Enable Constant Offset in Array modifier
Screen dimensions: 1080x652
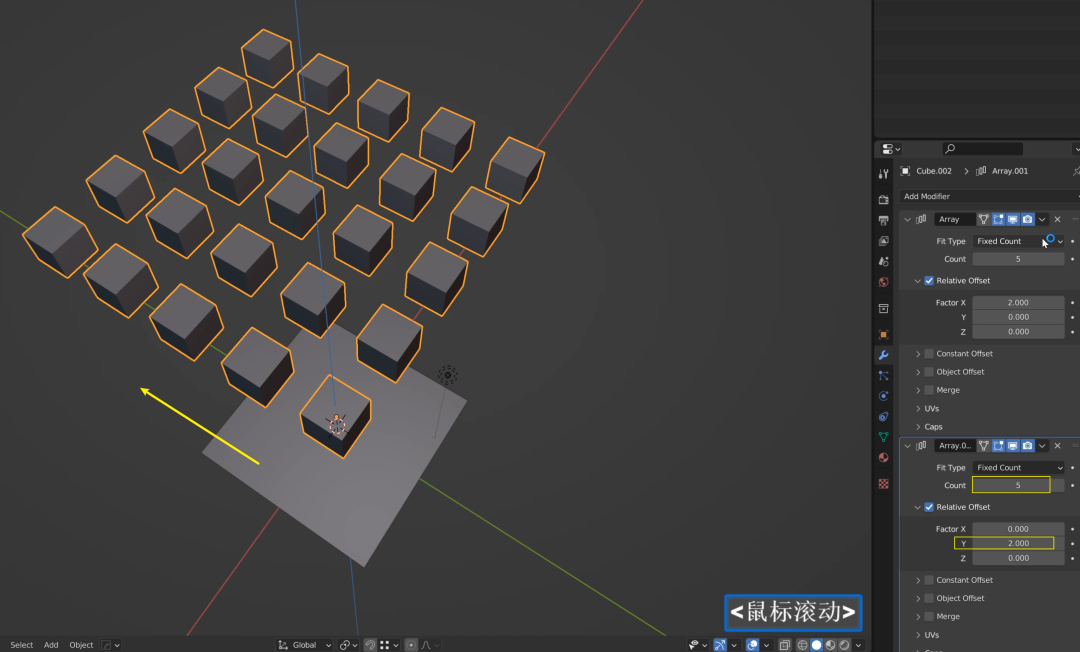click(x=929, y=353)
